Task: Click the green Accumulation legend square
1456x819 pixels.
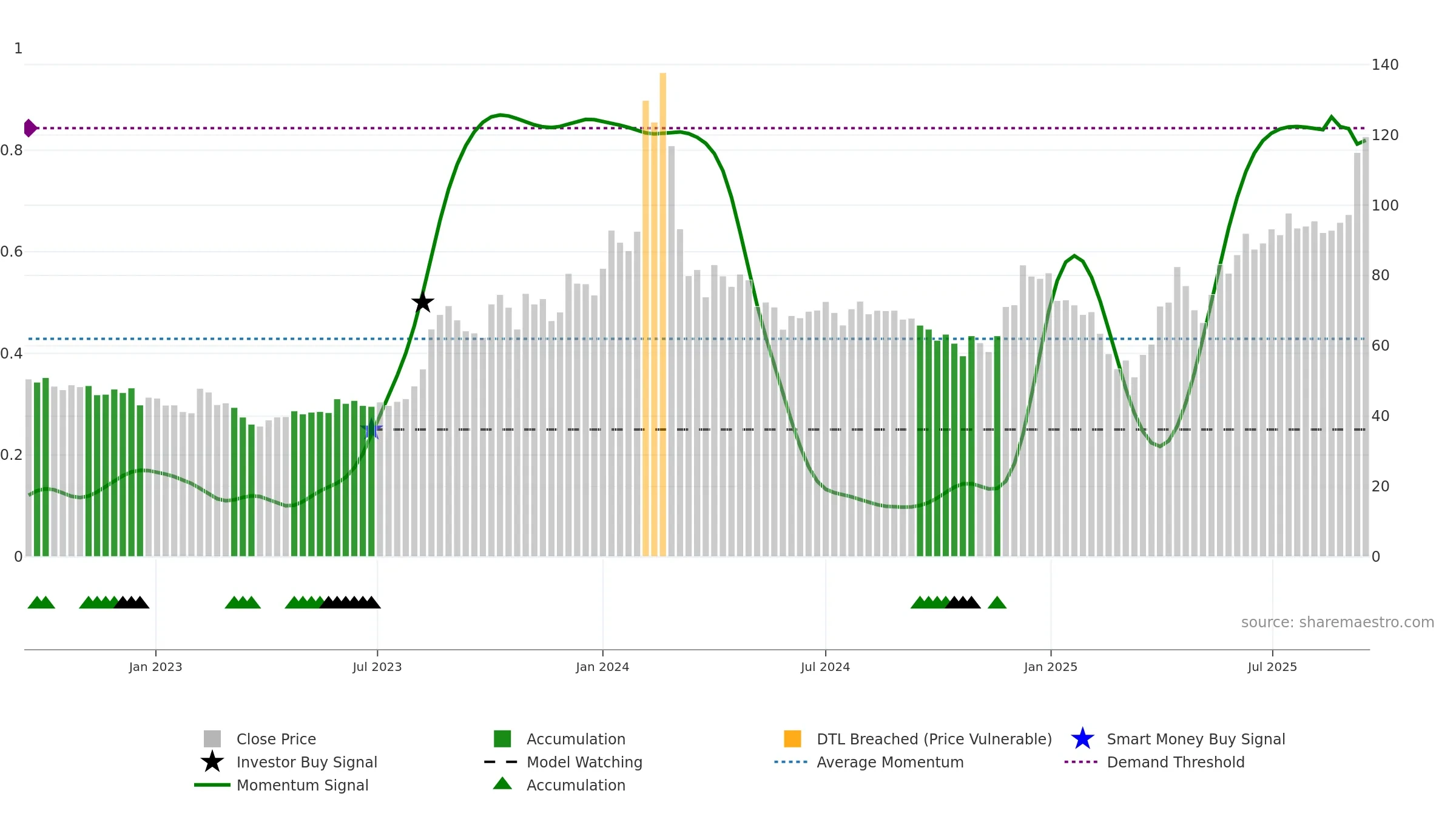Action: coord(502,739)
